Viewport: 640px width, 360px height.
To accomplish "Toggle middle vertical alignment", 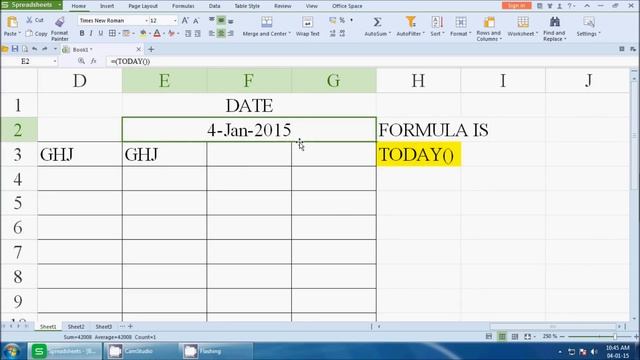I will (x=221, y=20).
